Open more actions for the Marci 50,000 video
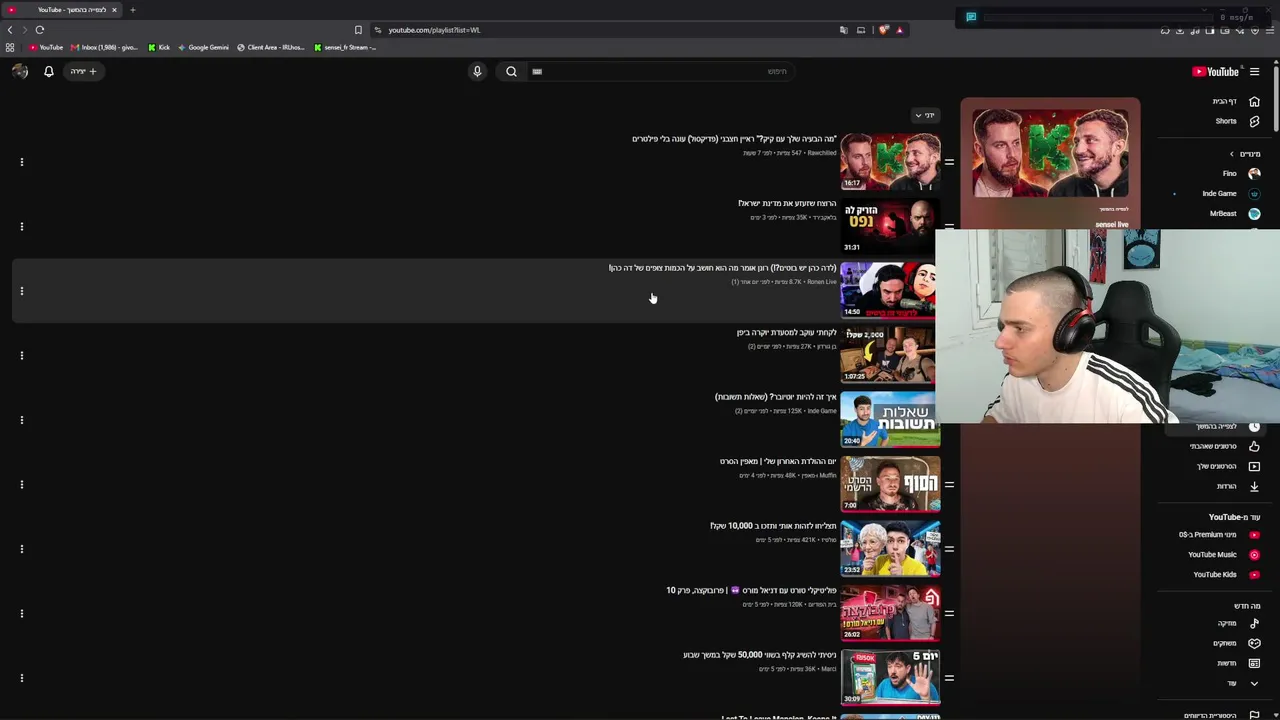 click(21, 678)
